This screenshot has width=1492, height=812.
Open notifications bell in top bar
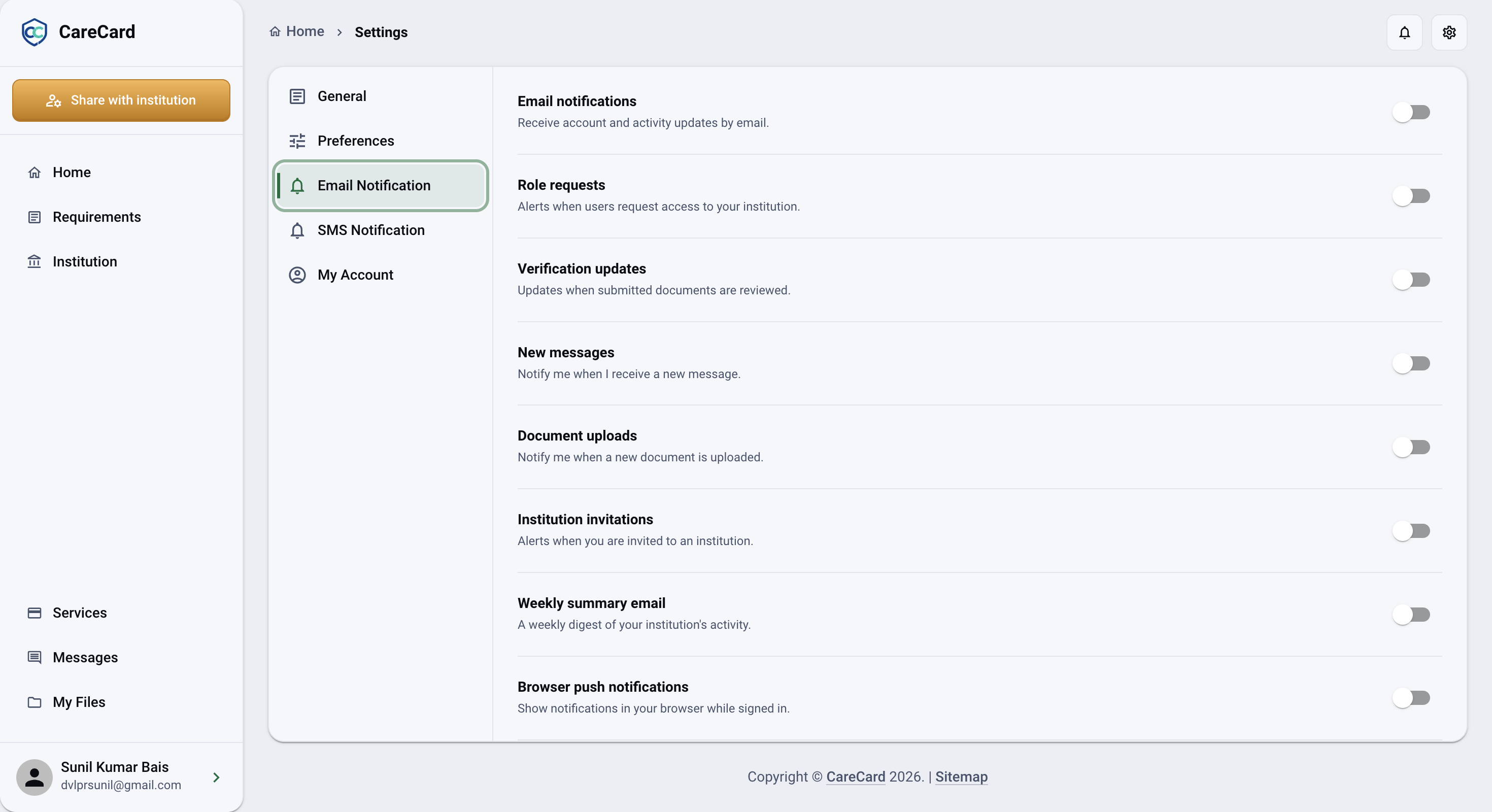(1404, 32)
